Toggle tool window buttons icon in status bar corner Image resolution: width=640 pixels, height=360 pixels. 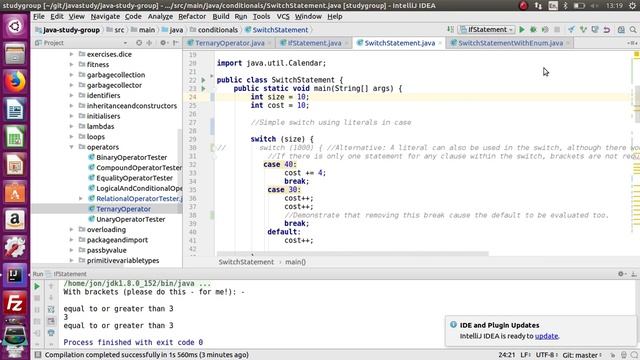38,355
